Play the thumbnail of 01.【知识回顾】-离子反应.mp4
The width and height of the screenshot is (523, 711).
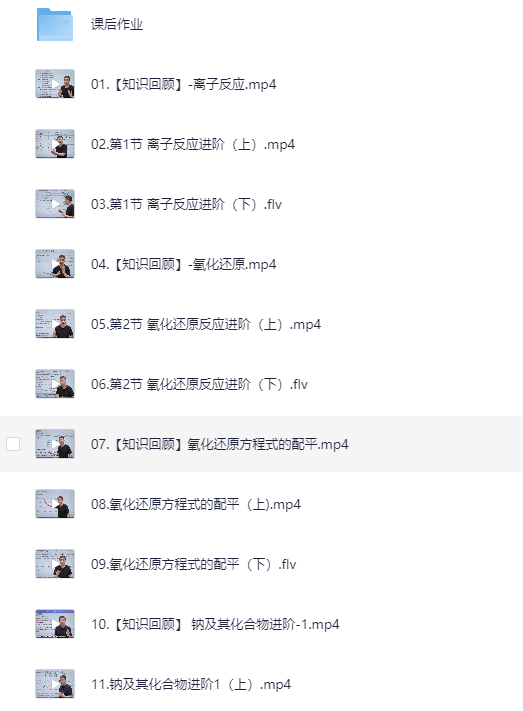point(55,84)
